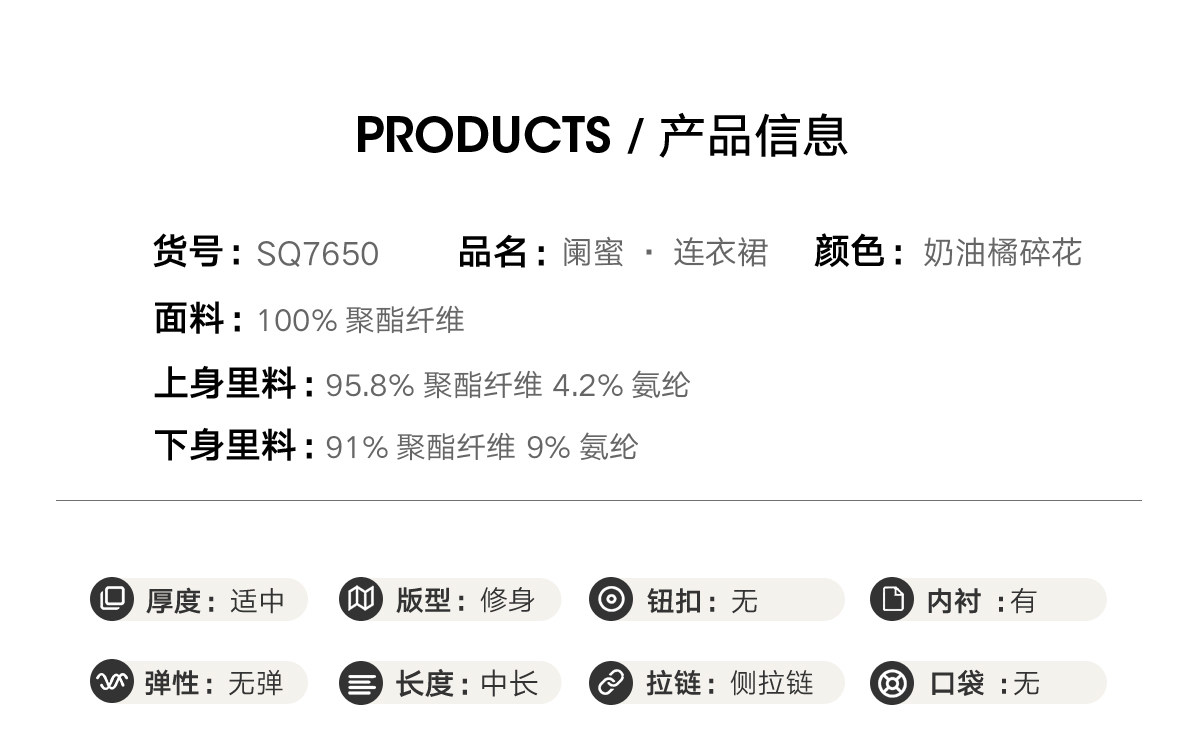Click the 修身 fit value
Image resolution: width=1200 pixels, height=747 pixels.
508,600
